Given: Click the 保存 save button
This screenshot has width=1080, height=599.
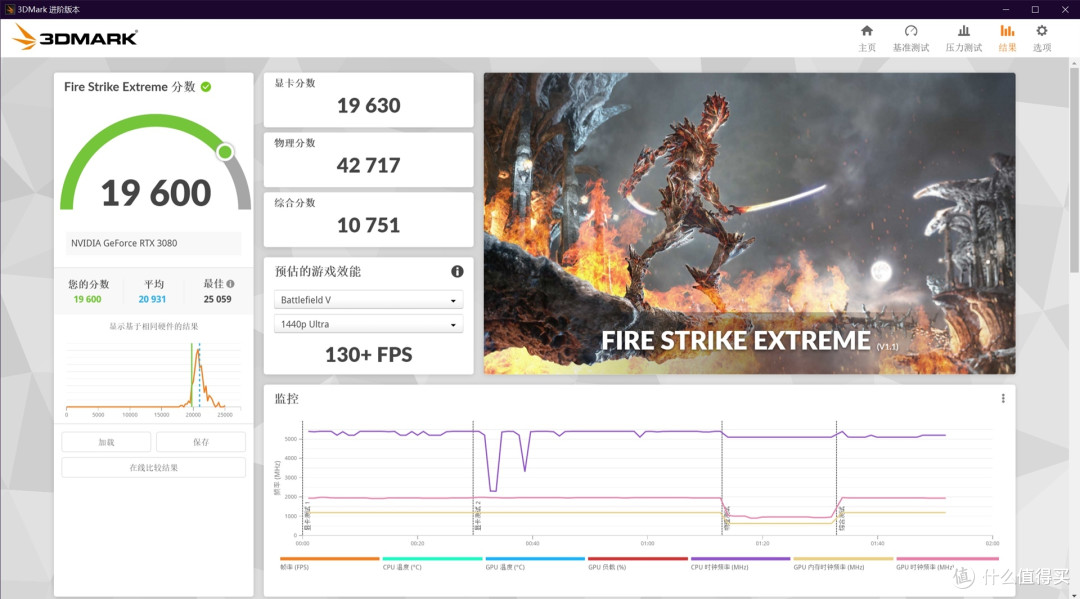Looking at the screenshot, I should coord(201,442).
